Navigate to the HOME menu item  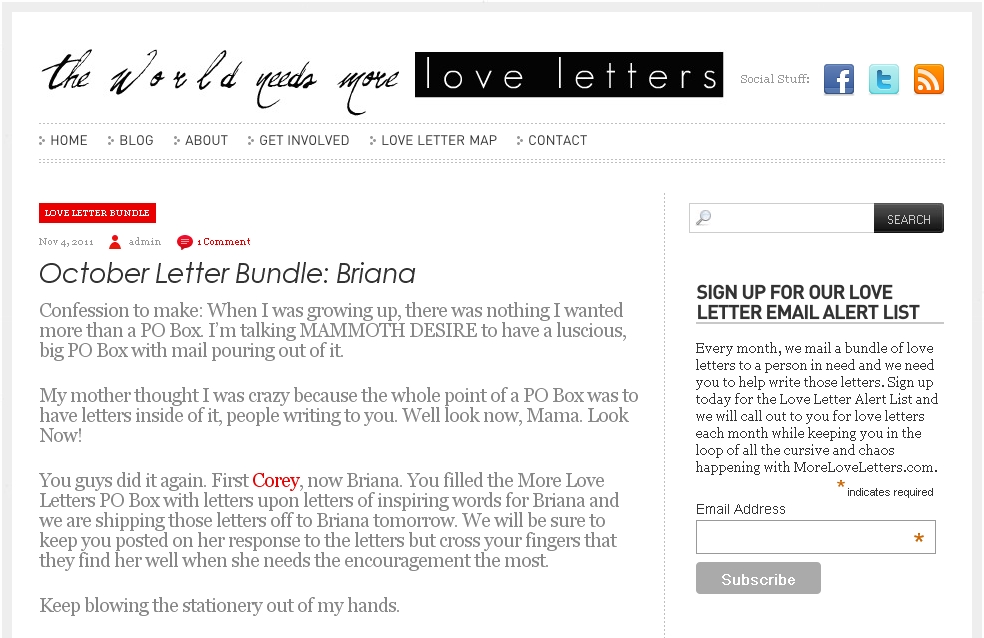click(x=69, y=140)
